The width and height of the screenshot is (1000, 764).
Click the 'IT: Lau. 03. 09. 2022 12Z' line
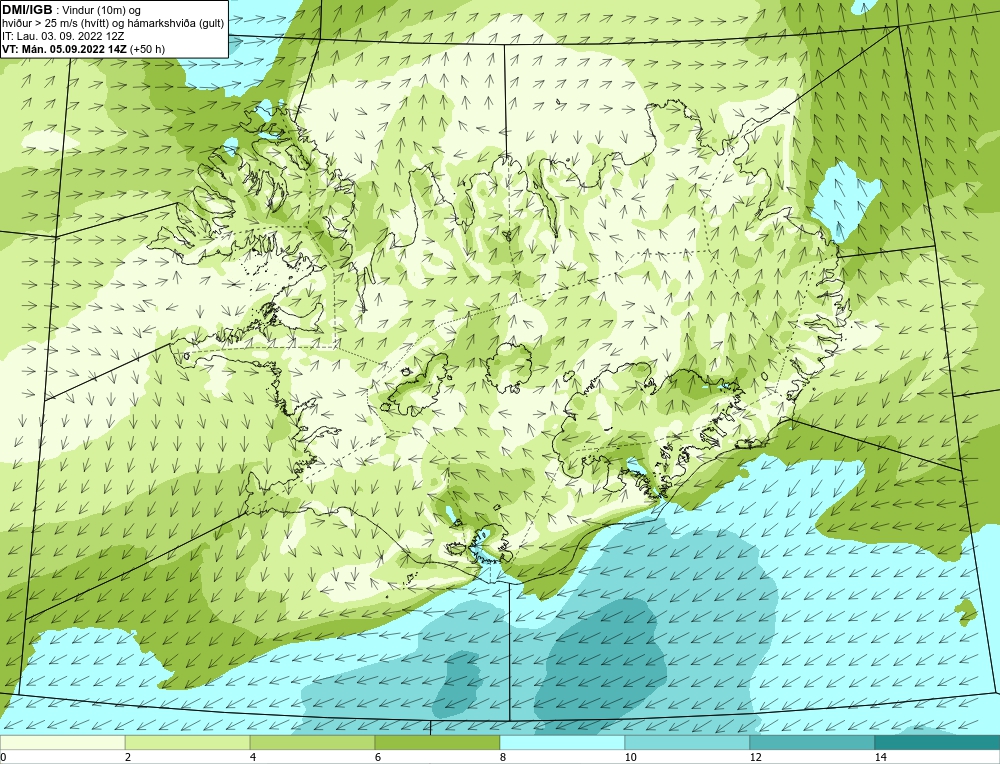tap(63, 36)
